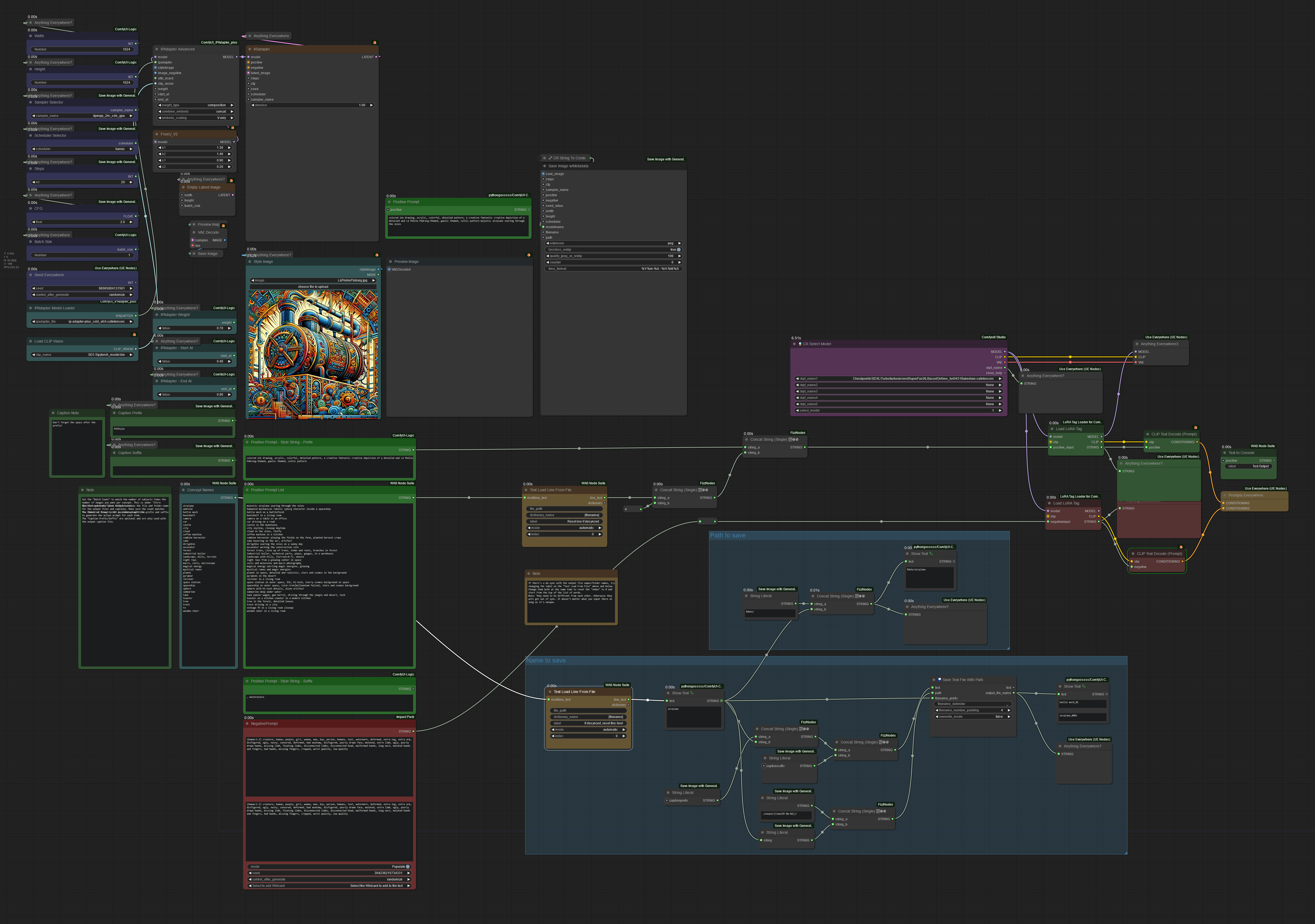
Task: Toggle collapse dot on Scheduler Selector node
Action: [x=31, y=136]
